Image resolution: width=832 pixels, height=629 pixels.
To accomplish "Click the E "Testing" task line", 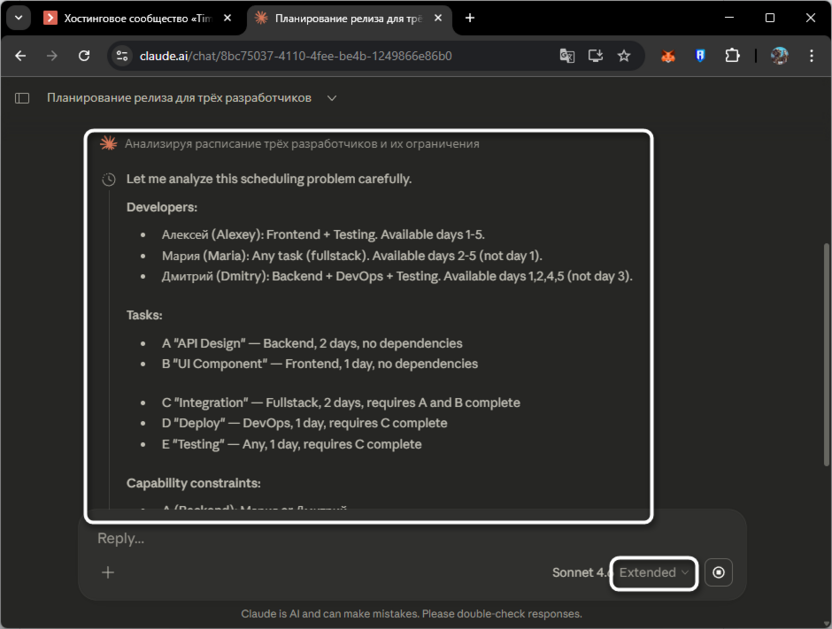I will (x=291, y=444).
